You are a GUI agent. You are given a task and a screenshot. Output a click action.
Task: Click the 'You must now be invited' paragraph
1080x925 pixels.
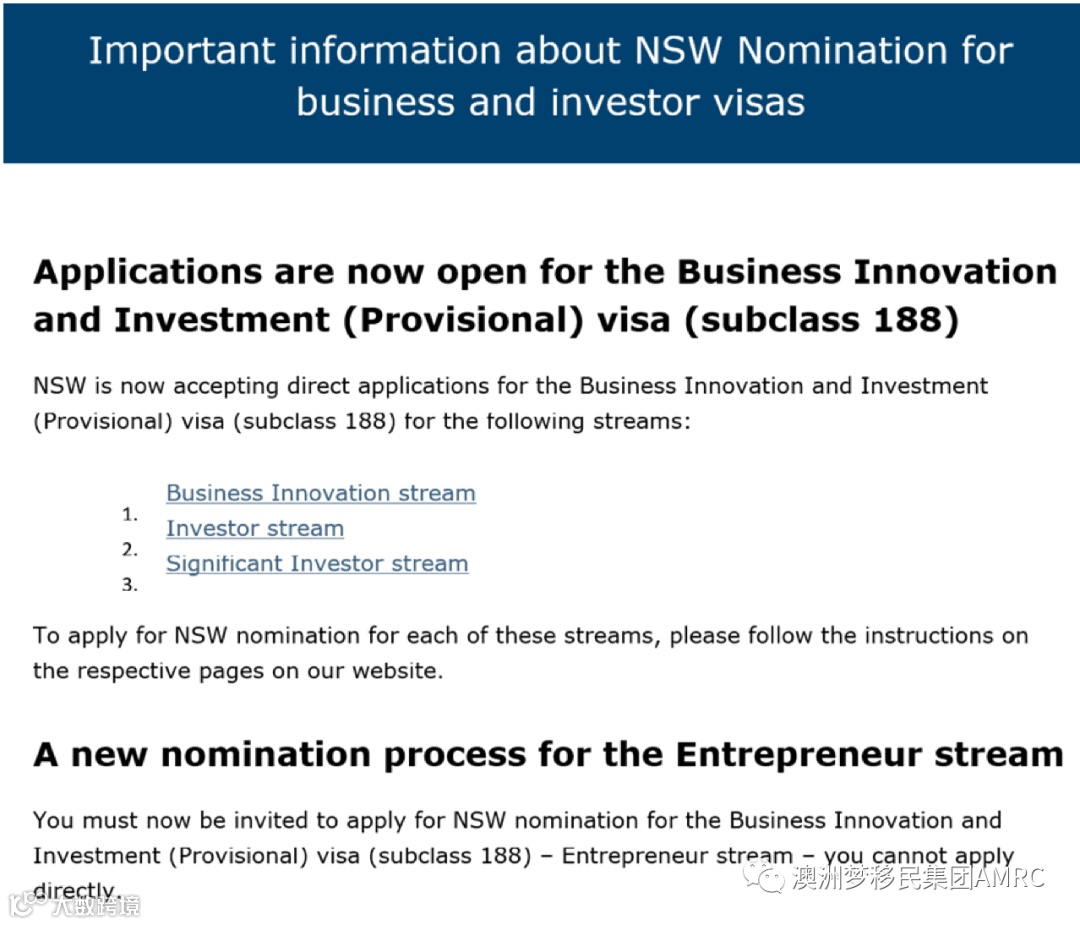point(523,855)
